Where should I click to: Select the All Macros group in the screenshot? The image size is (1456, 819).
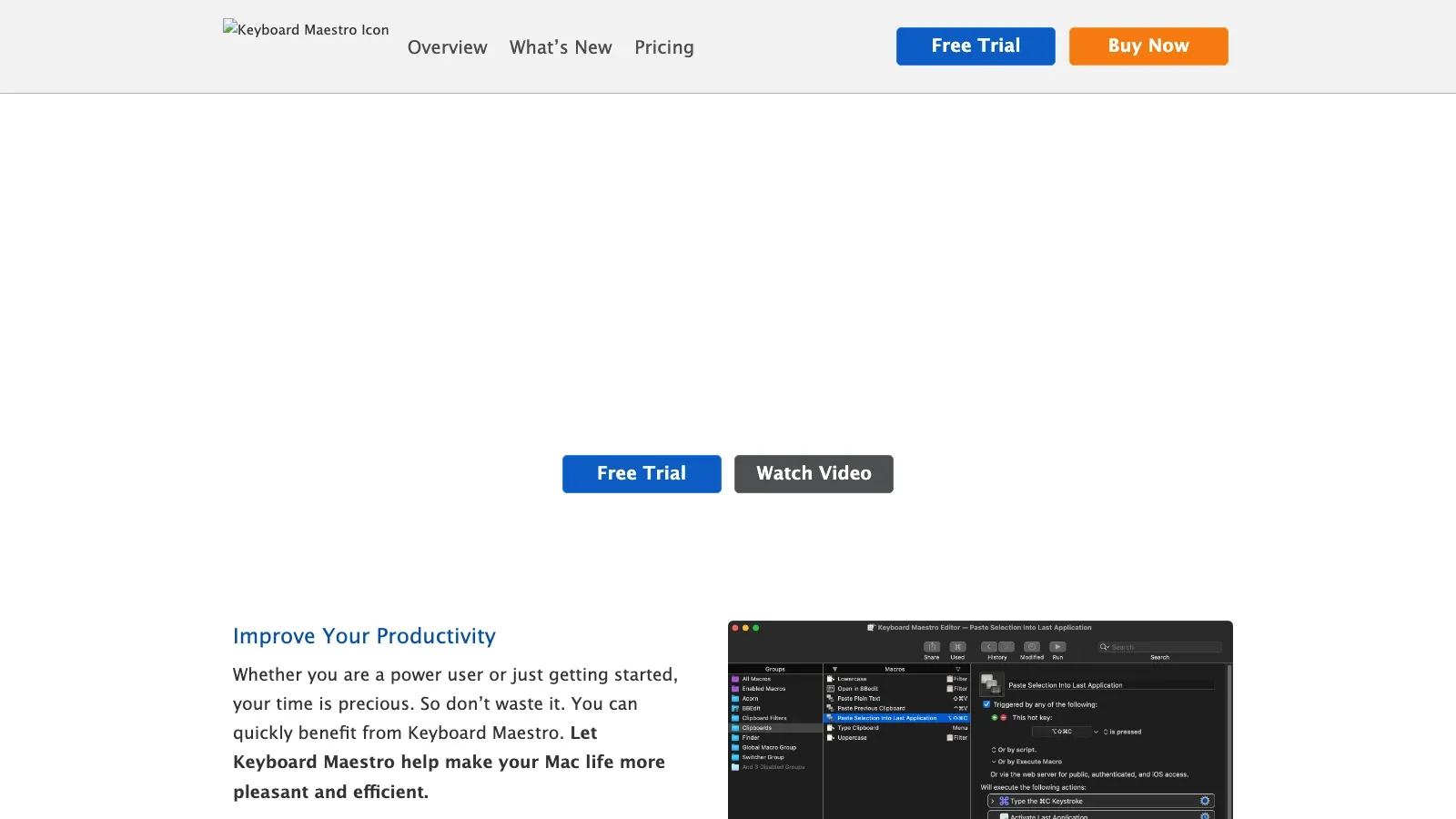(775, 679)
